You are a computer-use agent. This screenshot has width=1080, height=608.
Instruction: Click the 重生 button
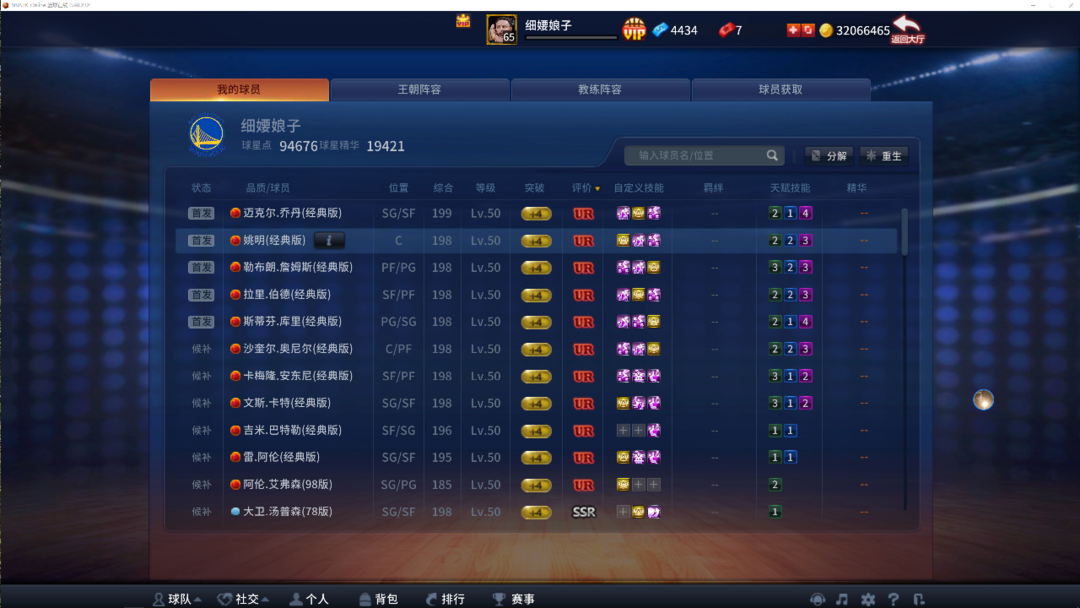pos(884,156)
